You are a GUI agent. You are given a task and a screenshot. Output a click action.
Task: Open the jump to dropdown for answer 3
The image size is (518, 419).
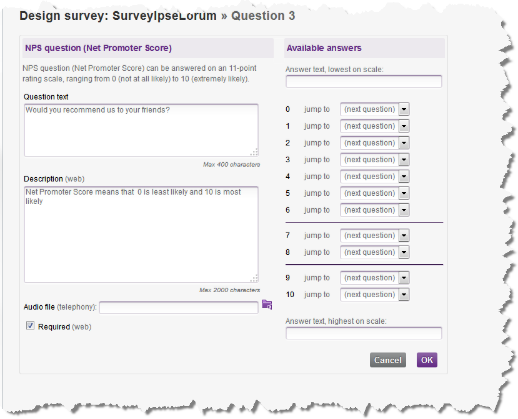click(x=375, y=160)
